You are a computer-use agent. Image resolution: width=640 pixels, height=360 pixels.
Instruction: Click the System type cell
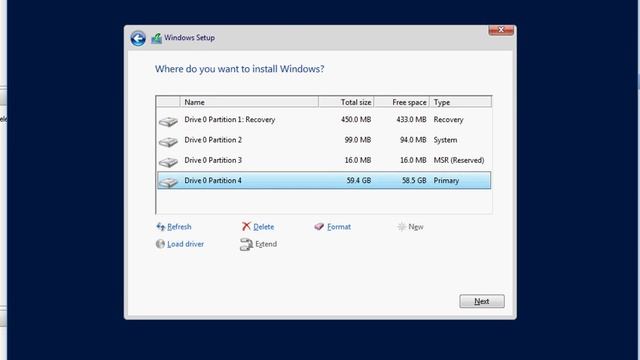click(445, 140)
